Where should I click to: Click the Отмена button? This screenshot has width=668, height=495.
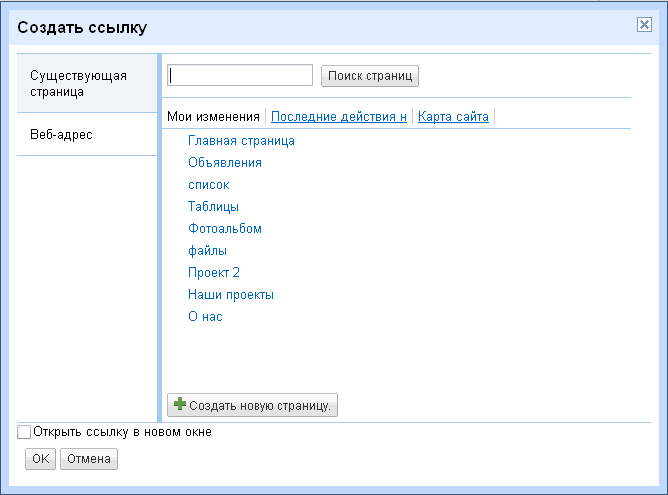(x=89, y=459)
